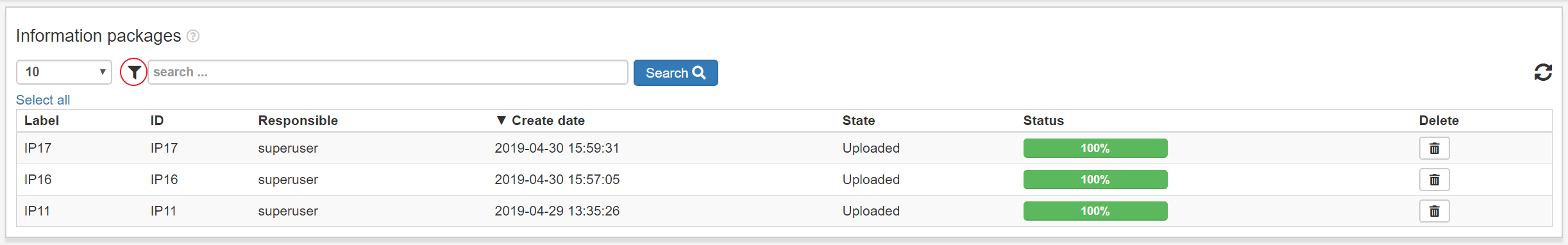Click the IP17 100% progress bar
Screen dimensions: 1568x245
(x=1095, y=148)
